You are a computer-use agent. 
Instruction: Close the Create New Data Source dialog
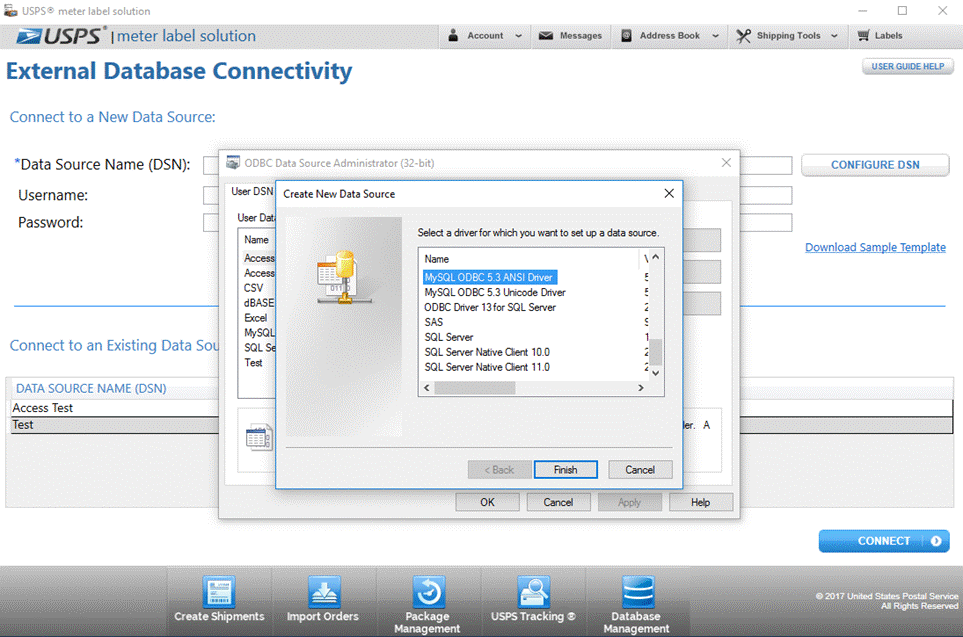pyautogui.click(x=669, y=193)
